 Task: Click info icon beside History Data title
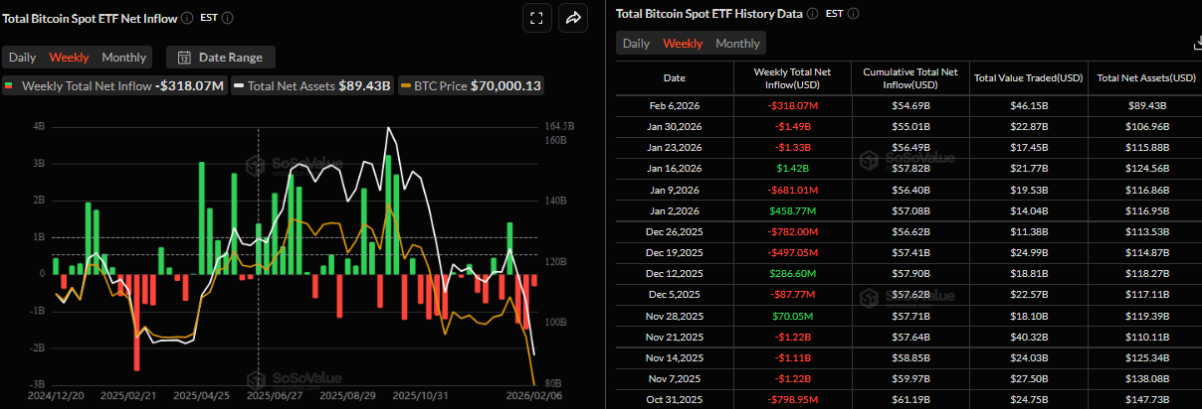811,14
